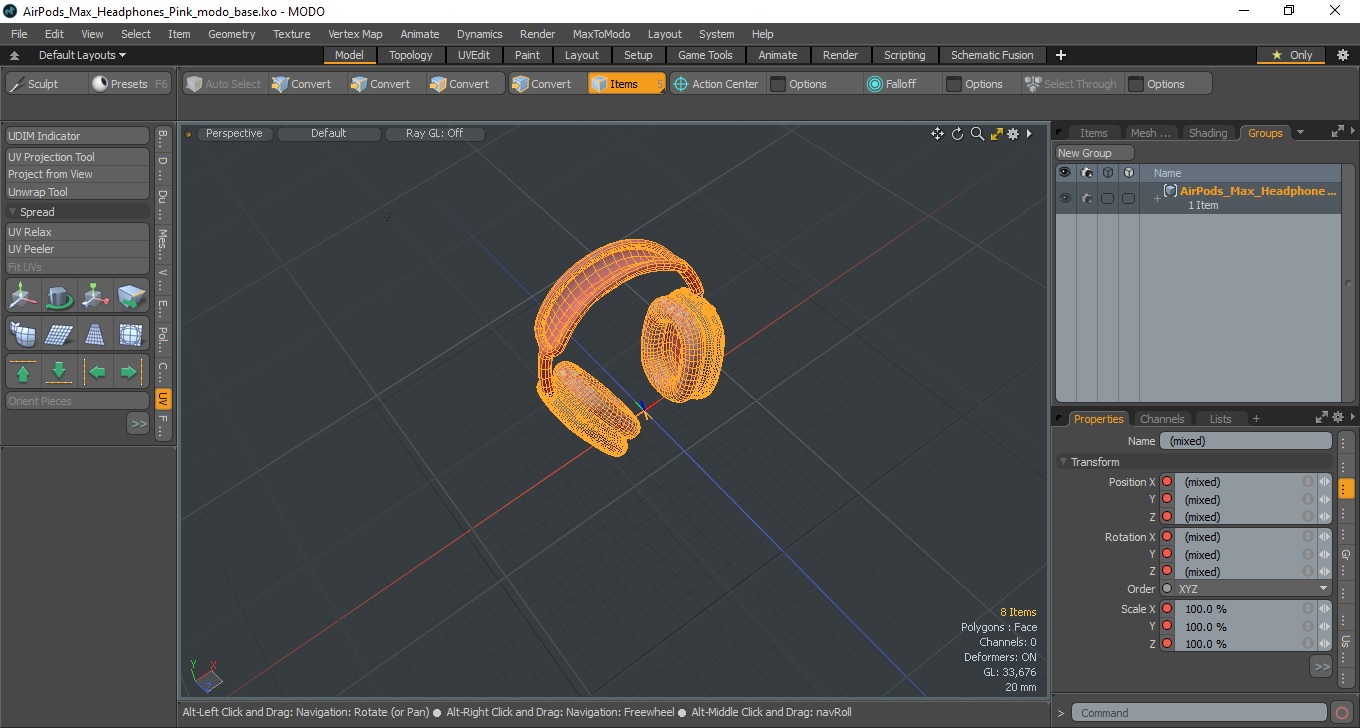Screen dimensions: 1360x728
Task: Click the green right-arrow align icon
Action: pos(130,372)
